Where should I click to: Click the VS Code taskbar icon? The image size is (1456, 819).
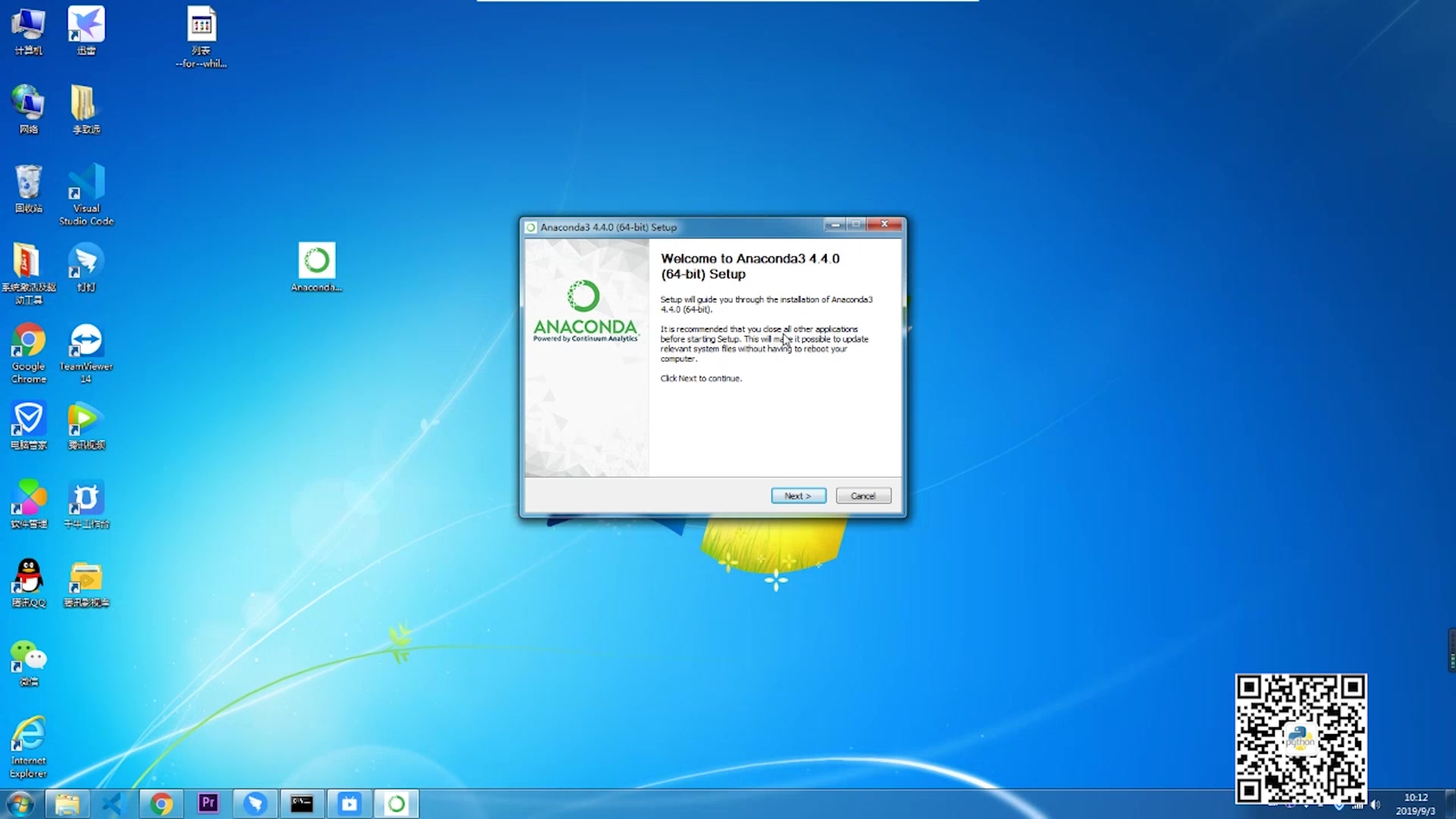tap(113, 804)
